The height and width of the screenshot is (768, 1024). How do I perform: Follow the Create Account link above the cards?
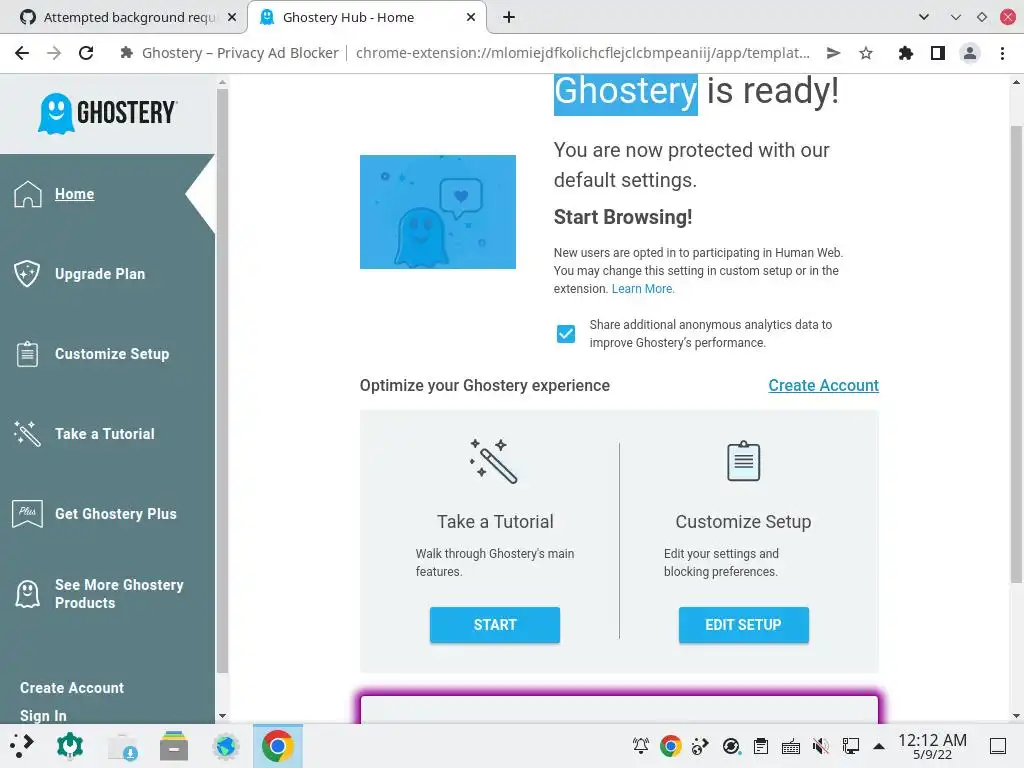(823, 385)
